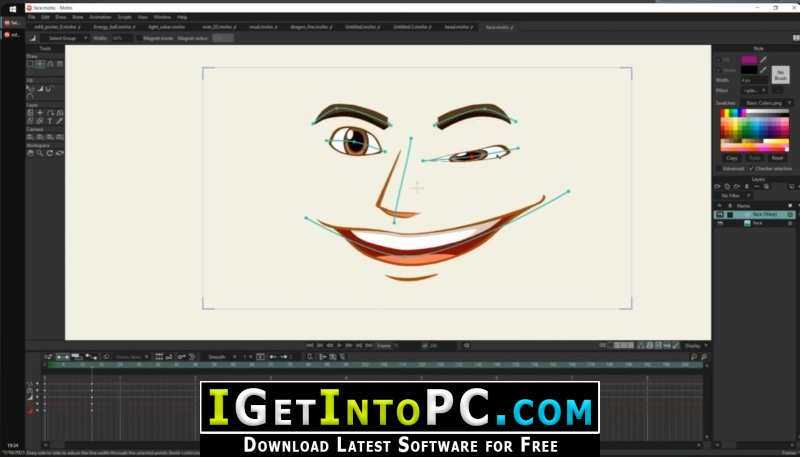Open the Select Group dropdown
The image size is (800, 457).
[x=65, y=38]
